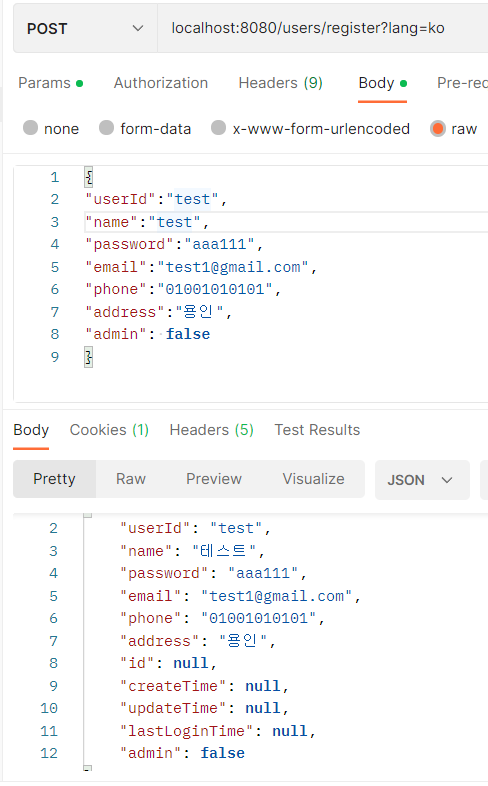Screen dimensions: 488x786
Task: Open the response Body tab
Action: (31, 430)
